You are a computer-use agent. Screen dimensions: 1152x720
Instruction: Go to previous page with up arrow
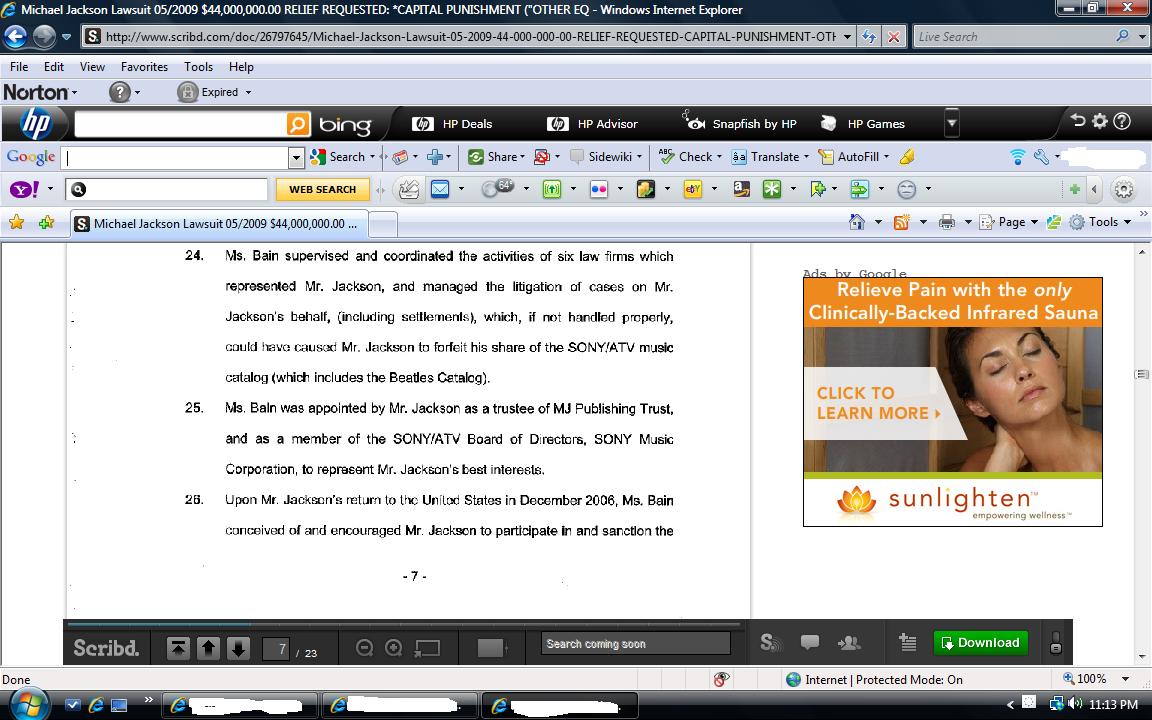(209, 648)
